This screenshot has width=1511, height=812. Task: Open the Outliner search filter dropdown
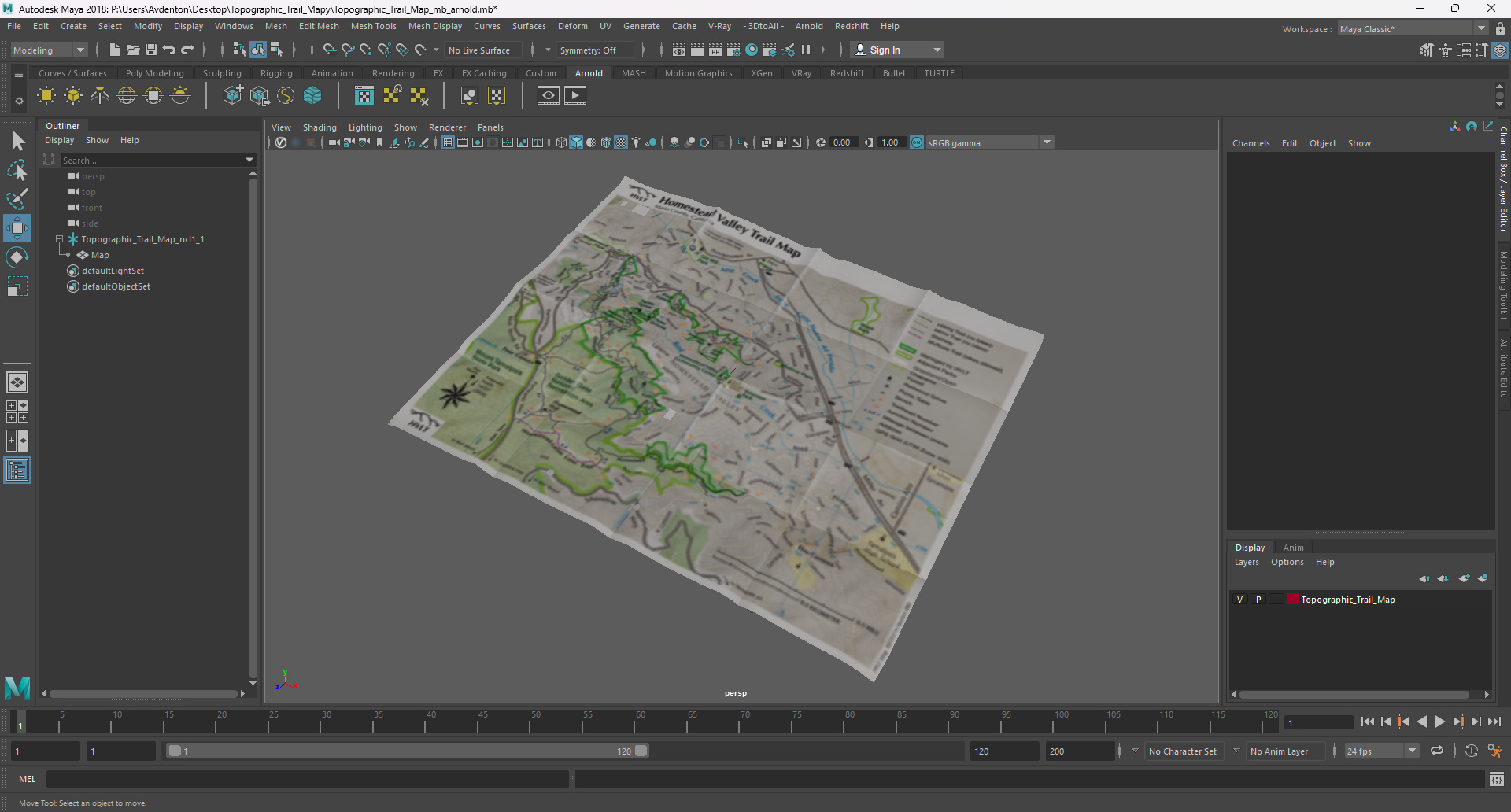click(x=250, y=161)
